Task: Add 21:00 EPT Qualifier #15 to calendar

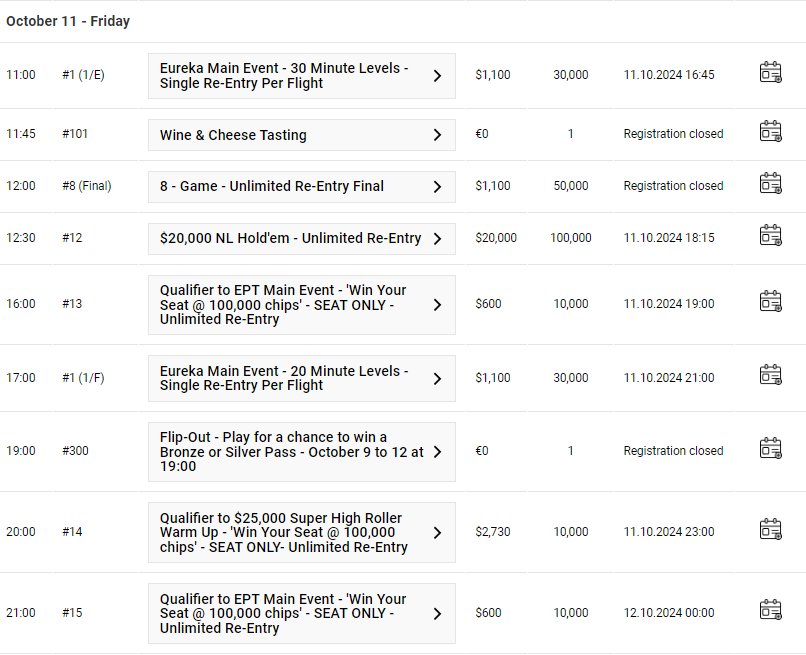Action: point(771,610)
